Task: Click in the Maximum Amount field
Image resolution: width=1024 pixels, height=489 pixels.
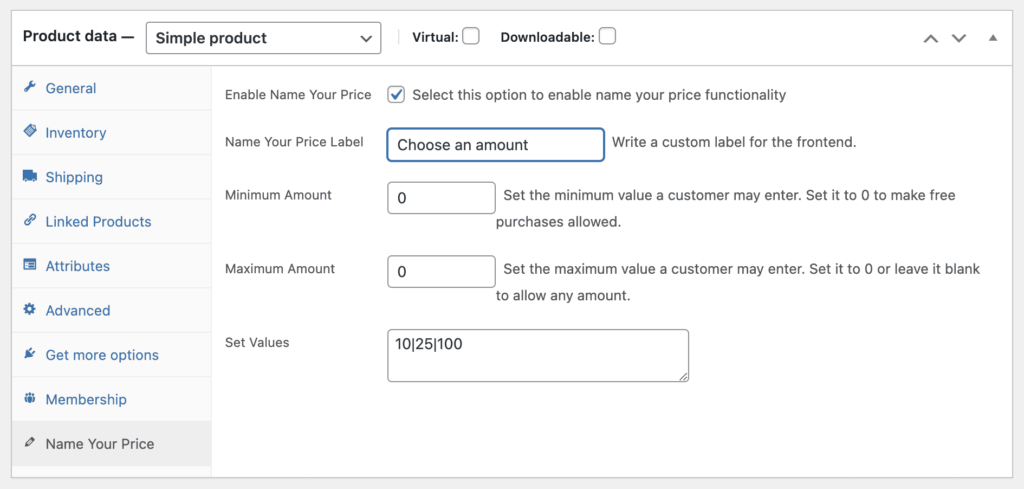Action: 441,272
